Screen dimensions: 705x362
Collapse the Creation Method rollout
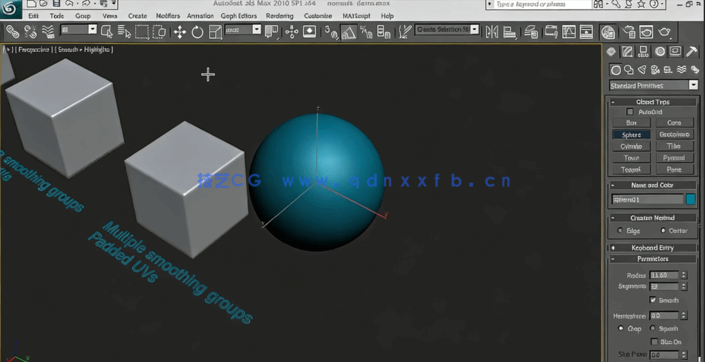point(653,218)
